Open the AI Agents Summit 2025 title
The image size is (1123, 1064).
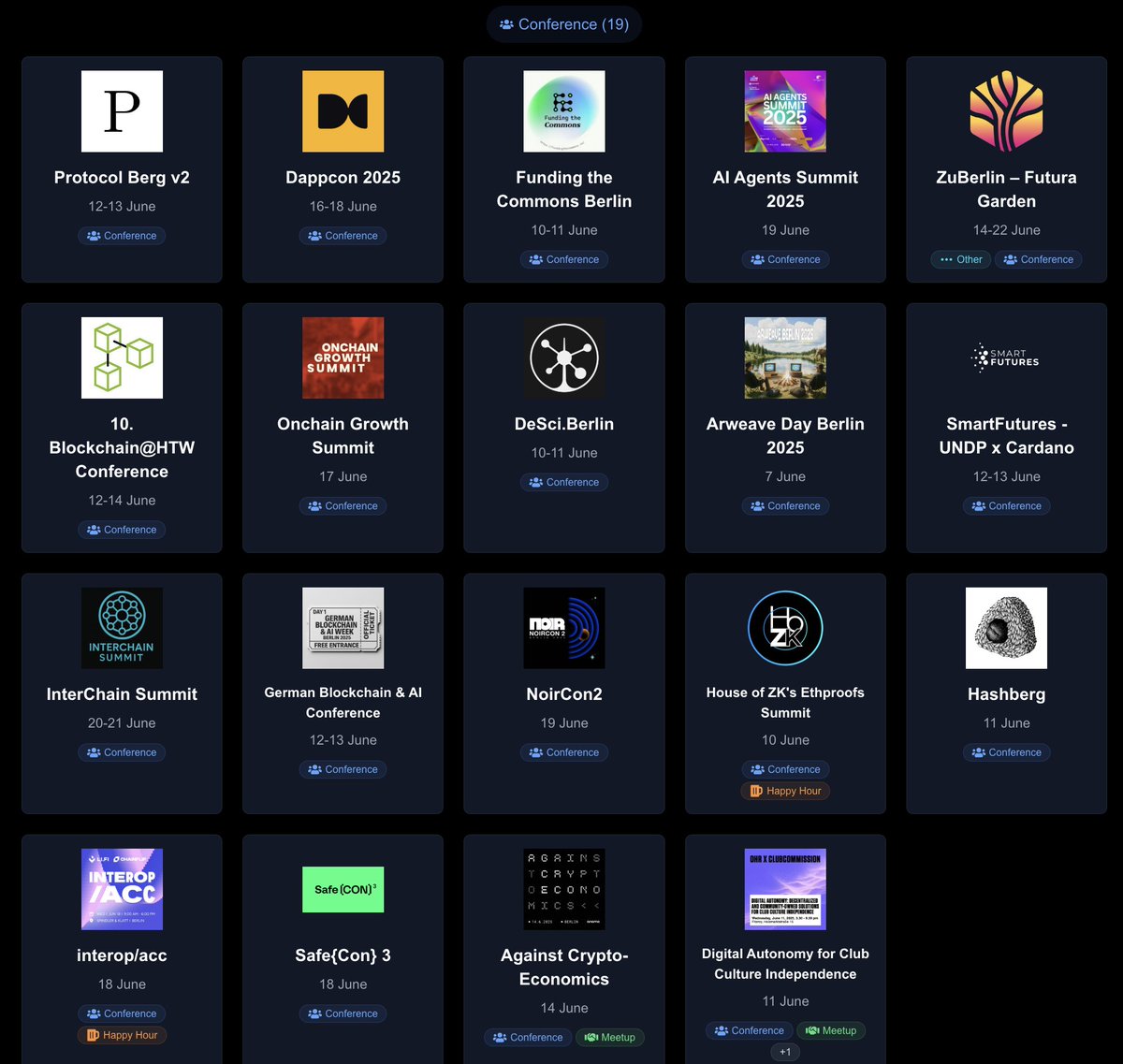785,189
